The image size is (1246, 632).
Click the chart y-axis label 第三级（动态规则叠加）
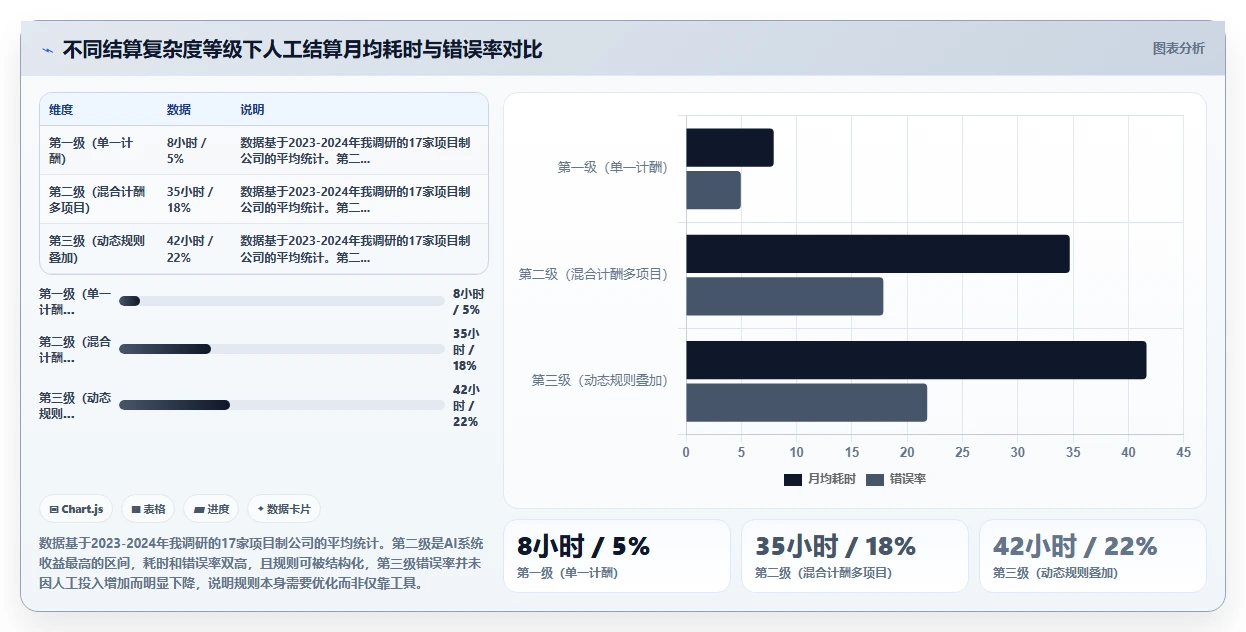tap(599, 381)
